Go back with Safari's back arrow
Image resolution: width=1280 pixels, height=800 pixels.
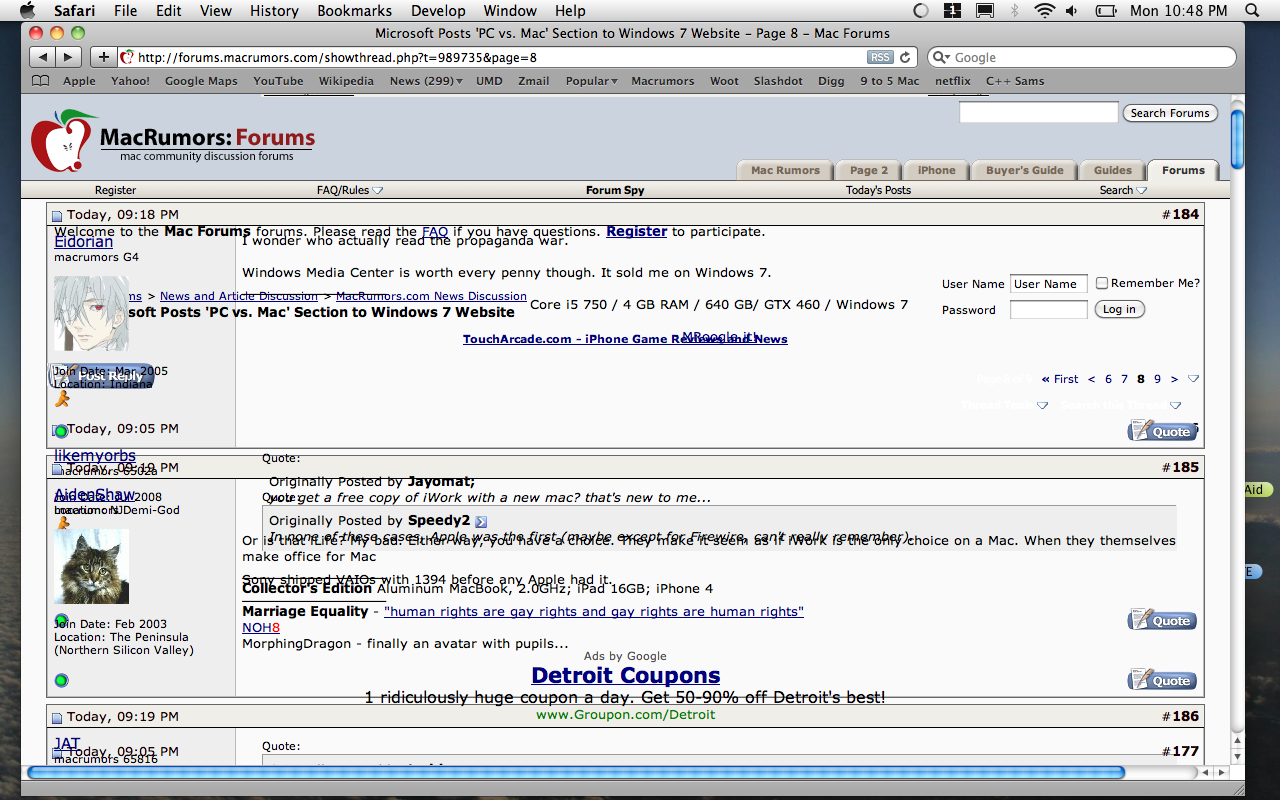[x=42, y=57]
